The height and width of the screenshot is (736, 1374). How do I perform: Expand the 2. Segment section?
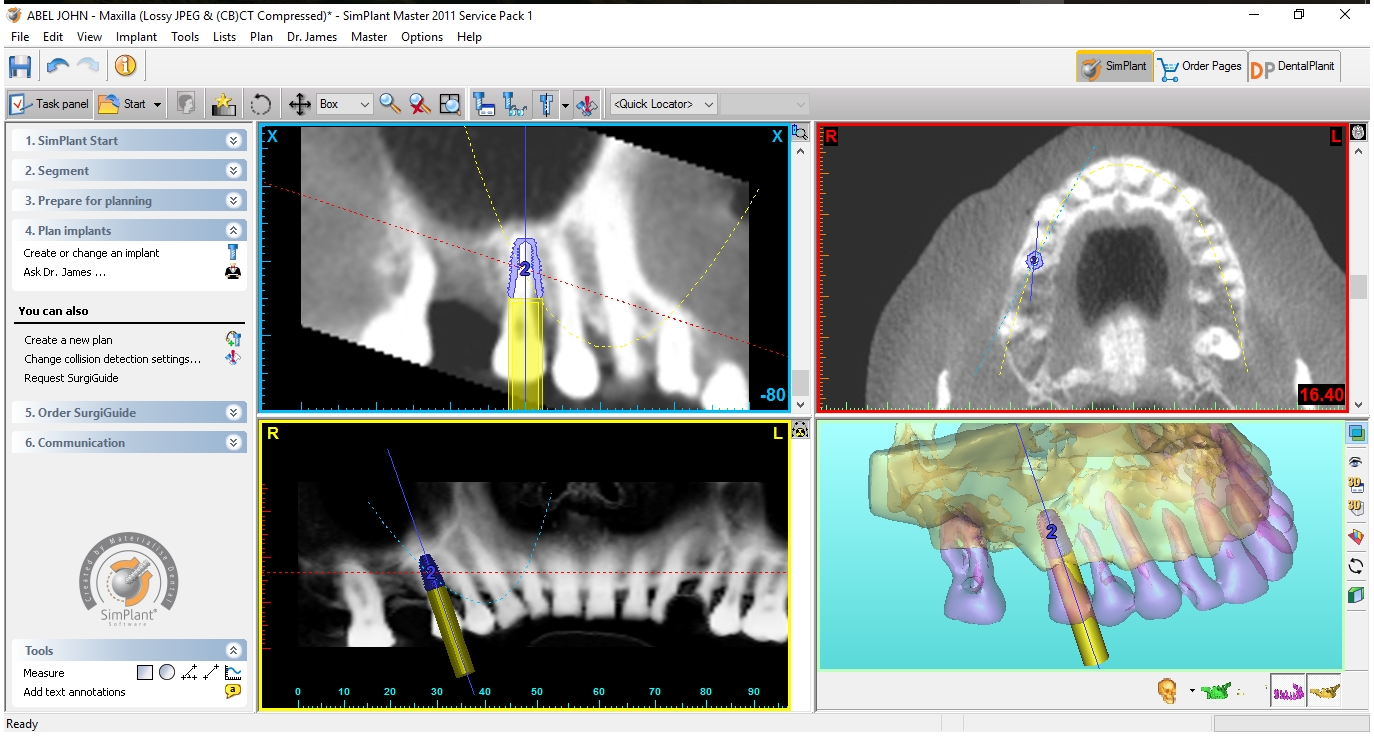click(234, 171)
